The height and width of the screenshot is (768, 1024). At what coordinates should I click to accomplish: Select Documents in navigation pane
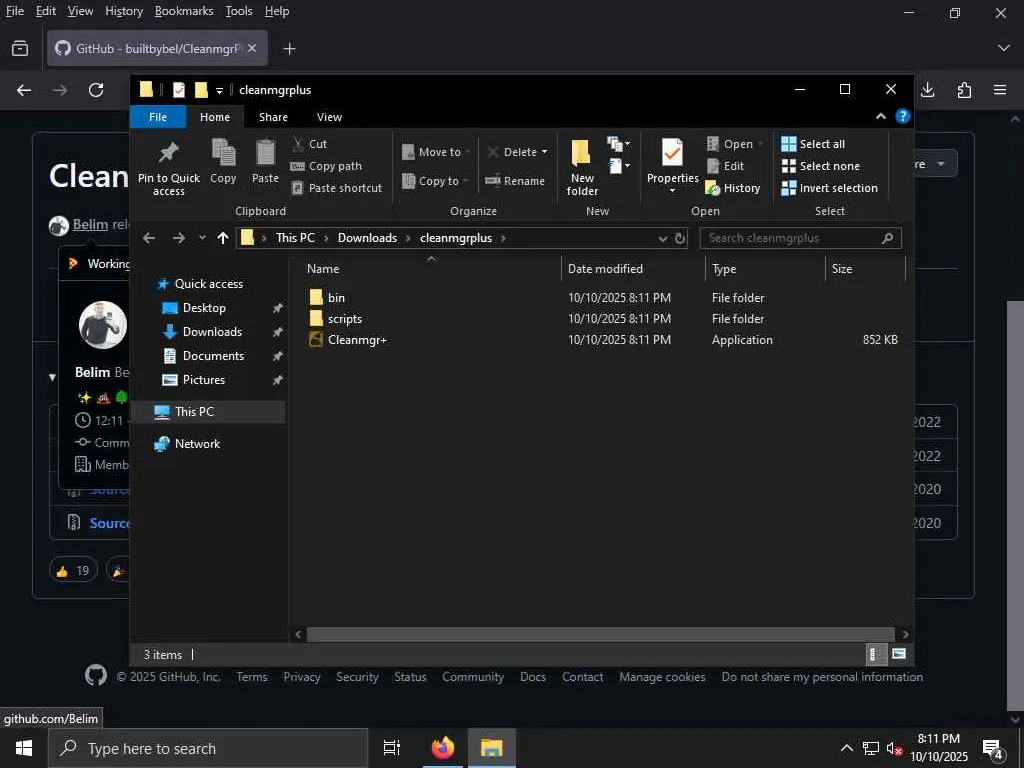(x=213, y=356)
